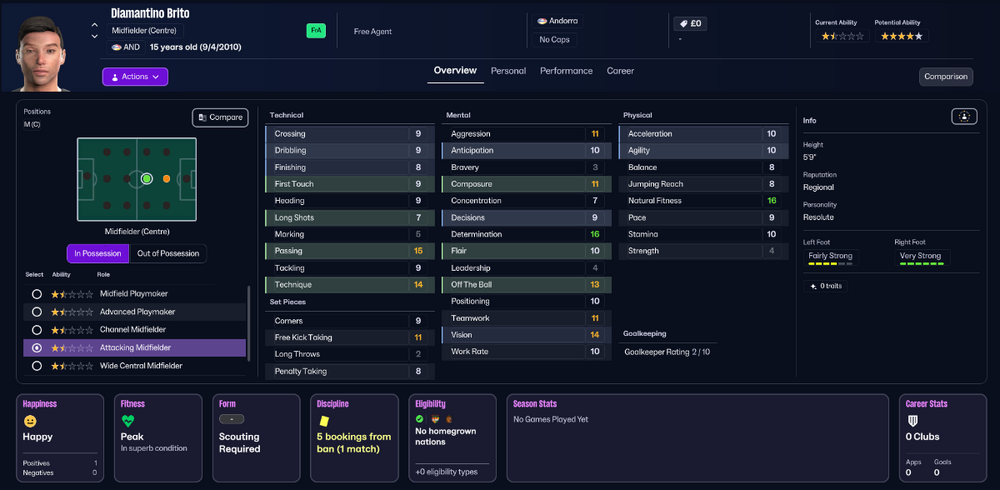1000x490 pixels.
Task: Click the green eligibility checkmark icon
Action: click(419, 419)
